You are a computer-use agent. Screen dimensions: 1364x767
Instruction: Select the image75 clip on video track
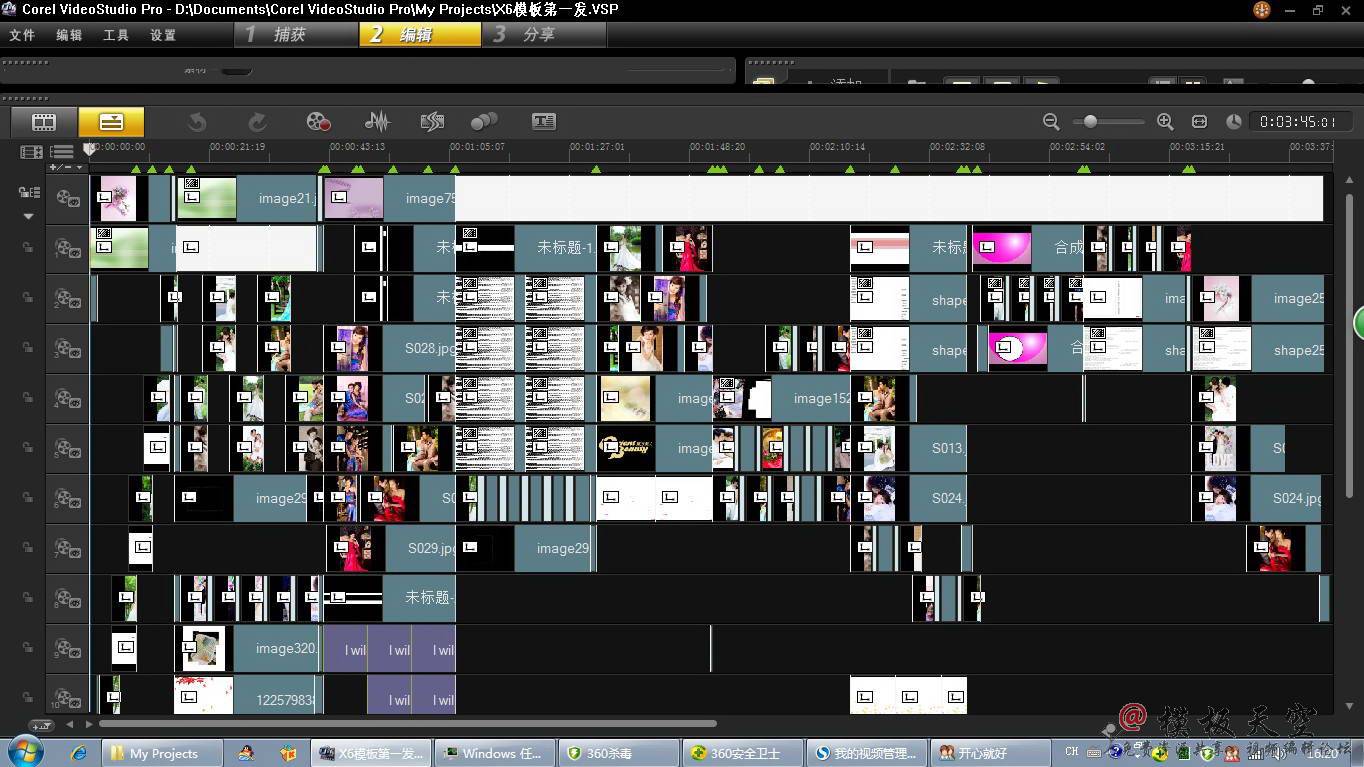(389, 198)
